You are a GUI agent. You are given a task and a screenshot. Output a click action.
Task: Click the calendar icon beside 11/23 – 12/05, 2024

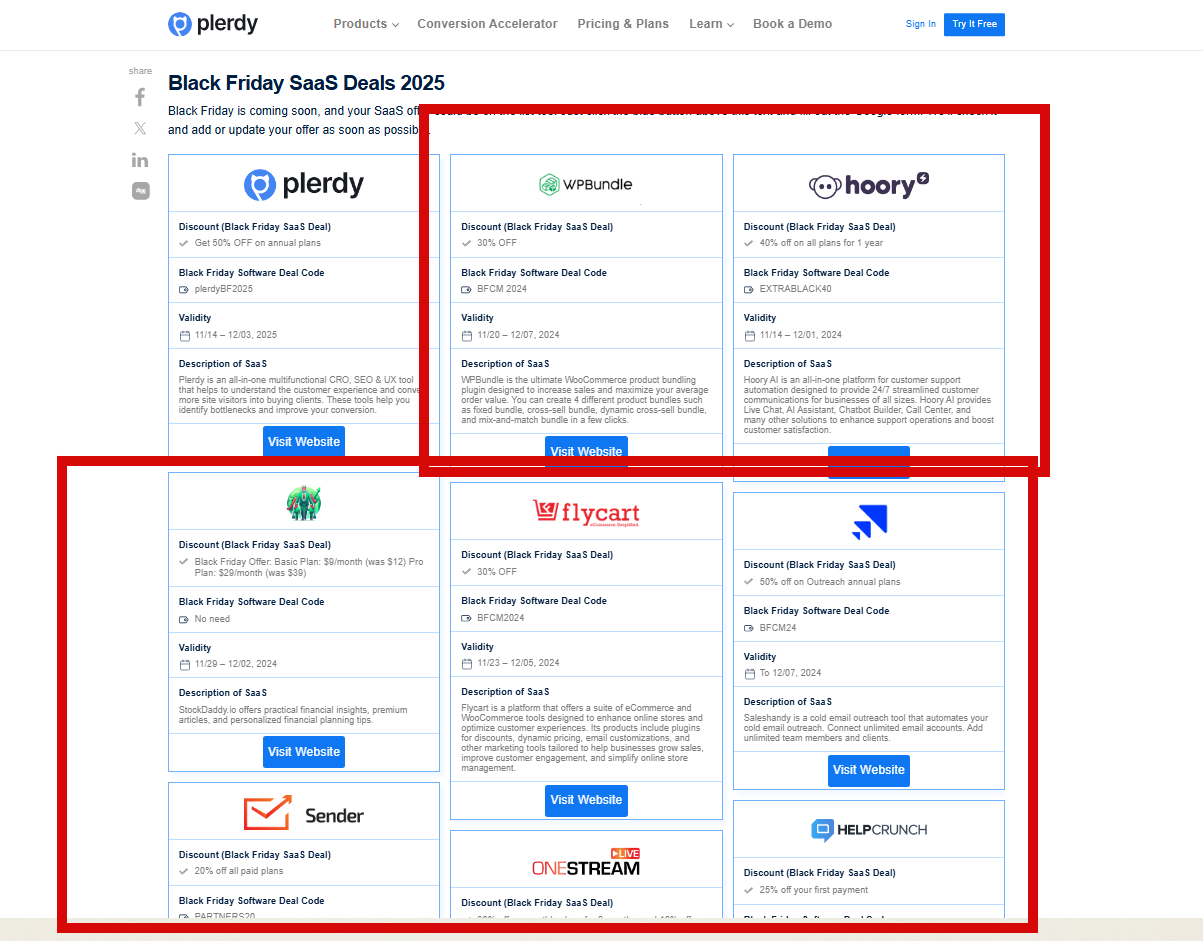467,663
